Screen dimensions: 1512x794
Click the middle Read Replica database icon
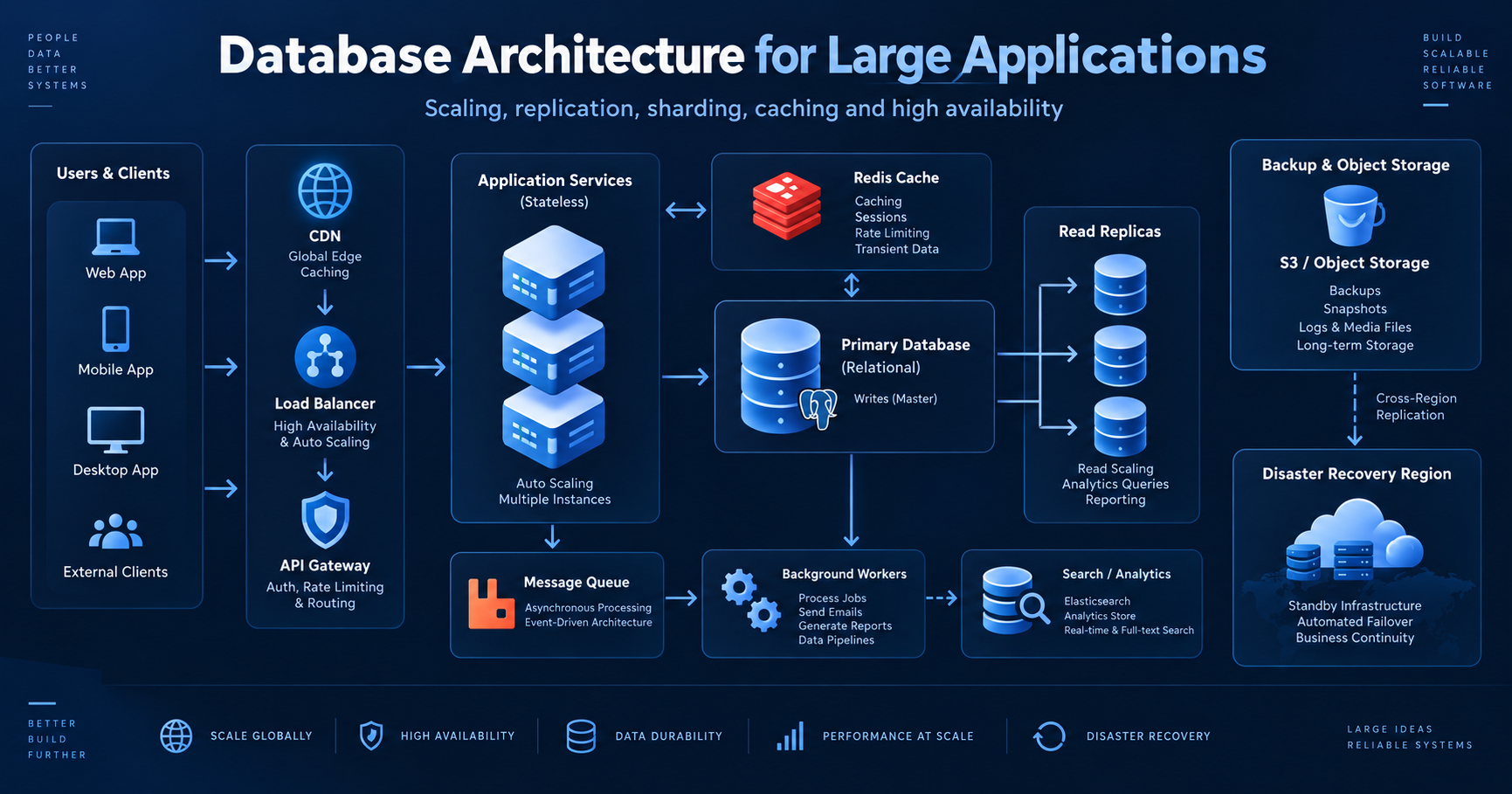1120,356
